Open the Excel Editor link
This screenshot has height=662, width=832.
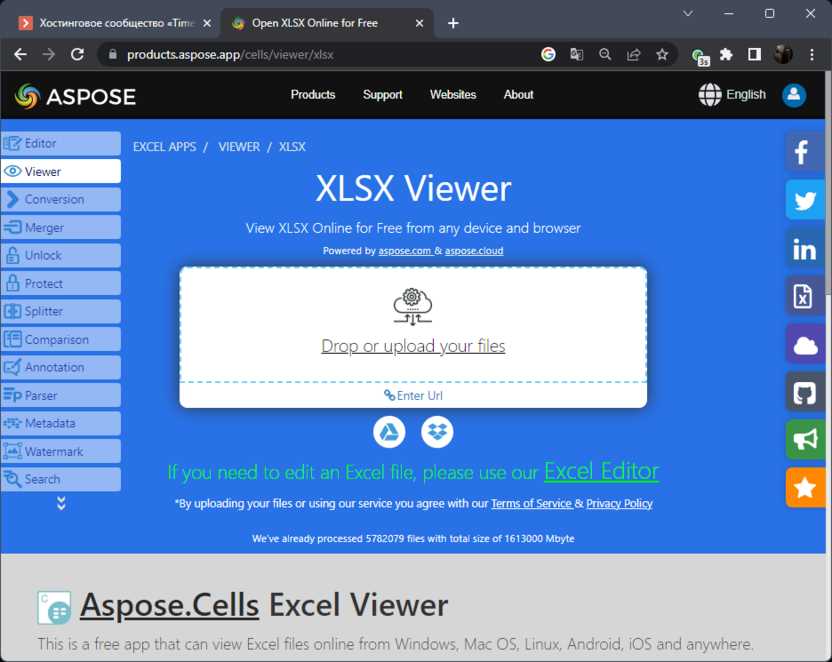tap(602, 471)
